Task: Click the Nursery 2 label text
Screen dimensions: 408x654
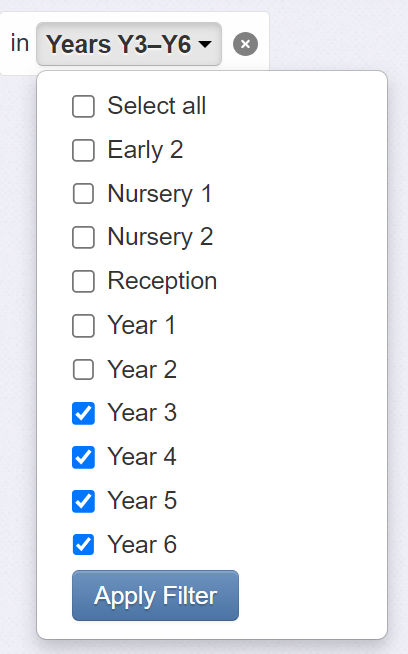Action: [160, 237]
